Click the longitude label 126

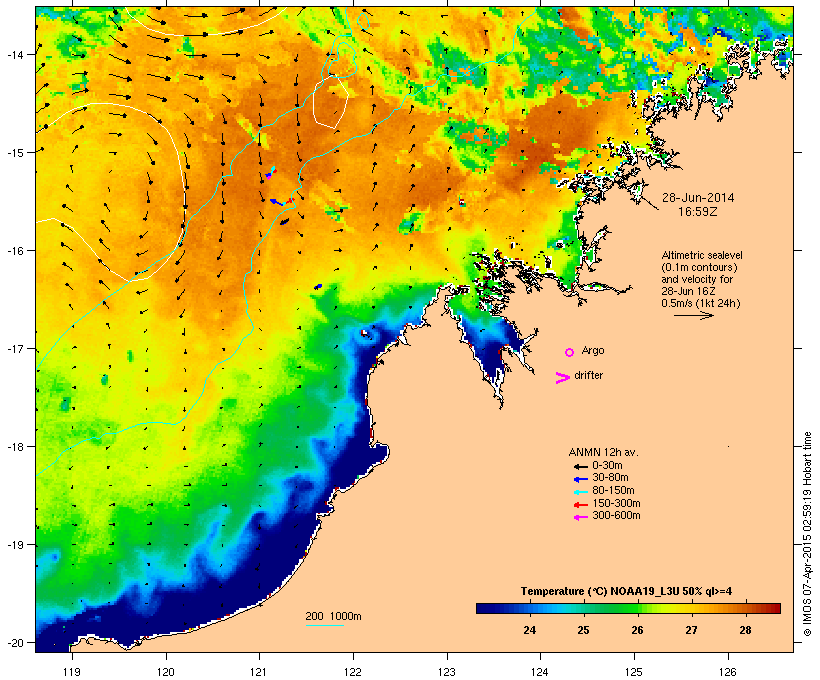pos(728,672)
